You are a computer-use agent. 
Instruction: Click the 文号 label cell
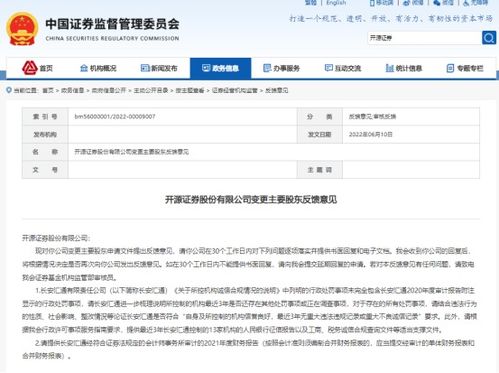tap(45, 170)
